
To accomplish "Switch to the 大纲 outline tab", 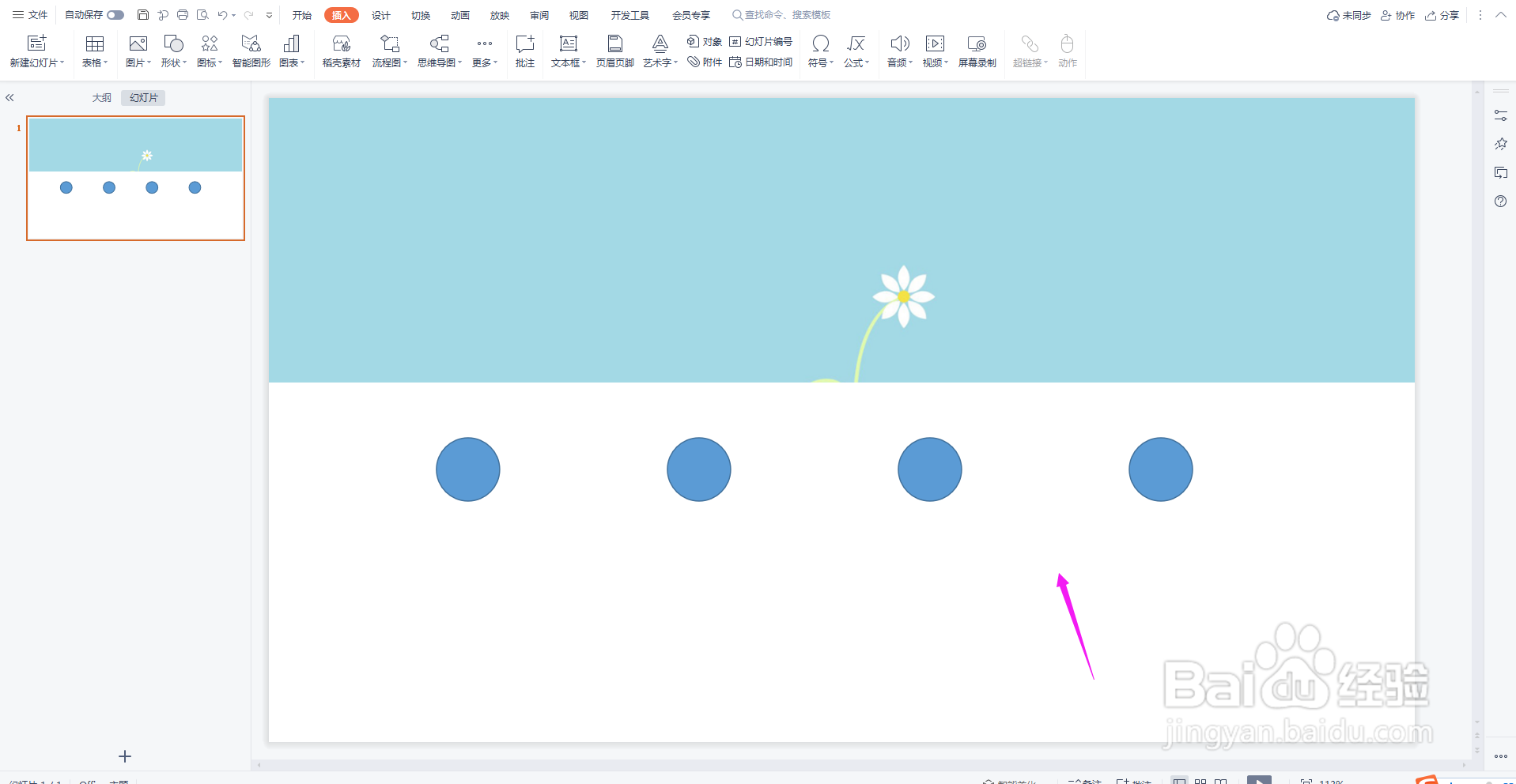I will [101, 98].
